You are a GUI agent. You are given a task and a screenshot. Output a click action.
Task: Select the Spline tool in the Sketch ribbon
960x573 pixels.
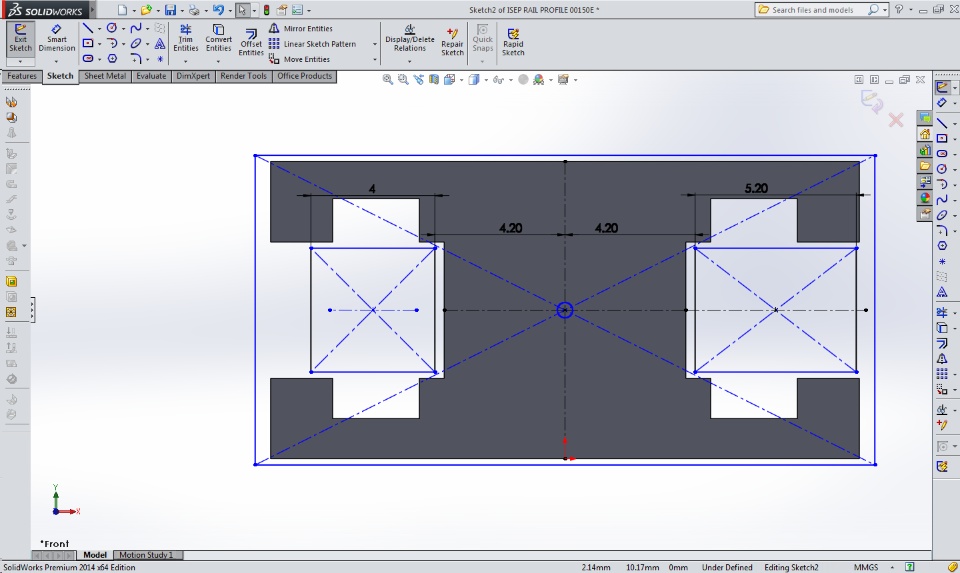click(136, 28)
